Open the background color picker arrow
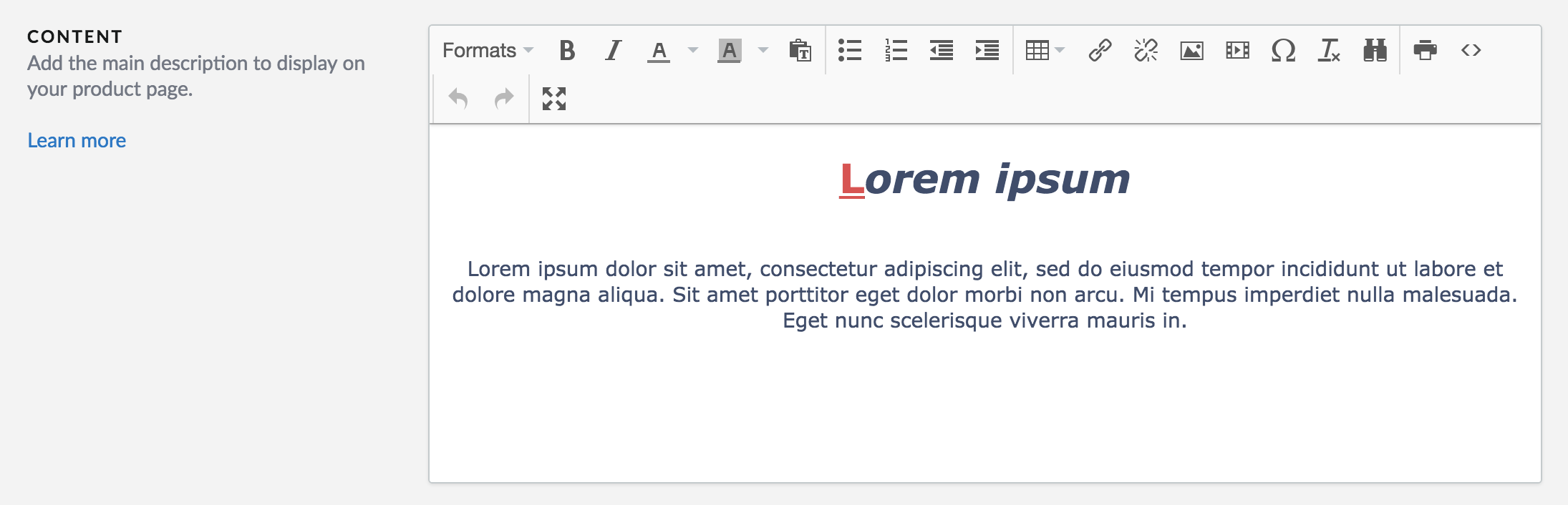Viewport: 1568px width, 505px height. 763,51
